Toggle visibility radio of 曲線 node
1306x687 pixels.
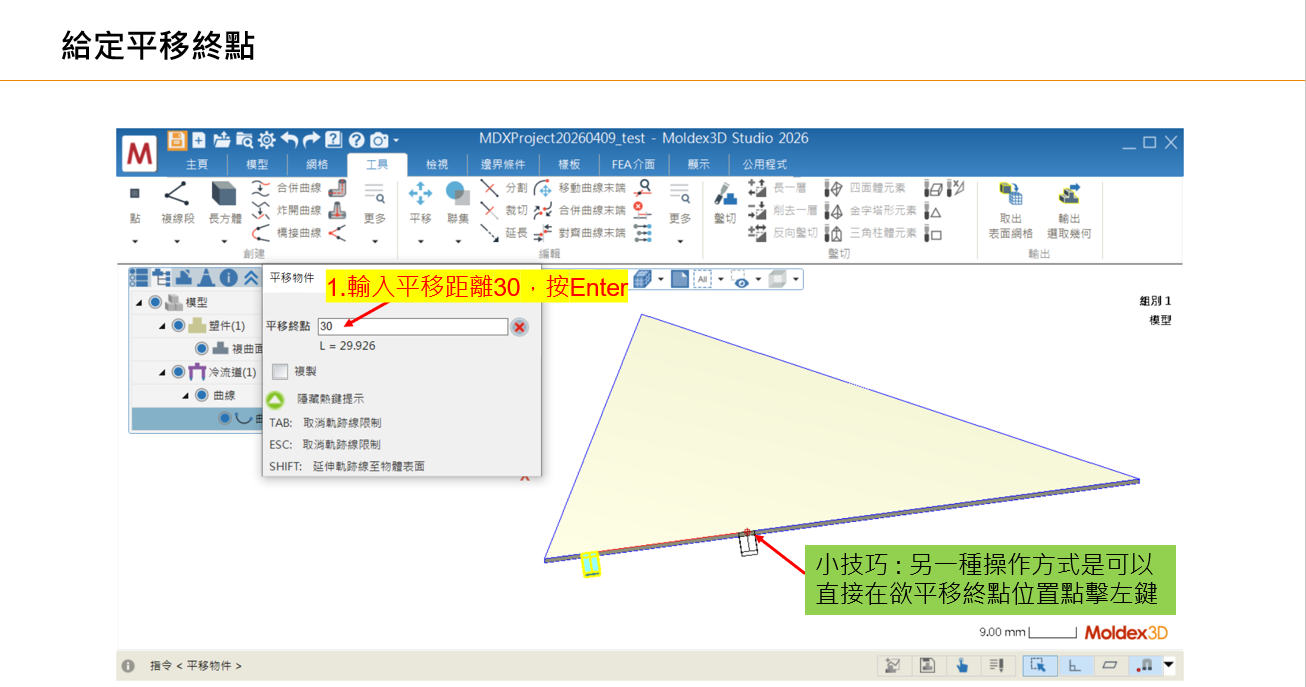201,395
